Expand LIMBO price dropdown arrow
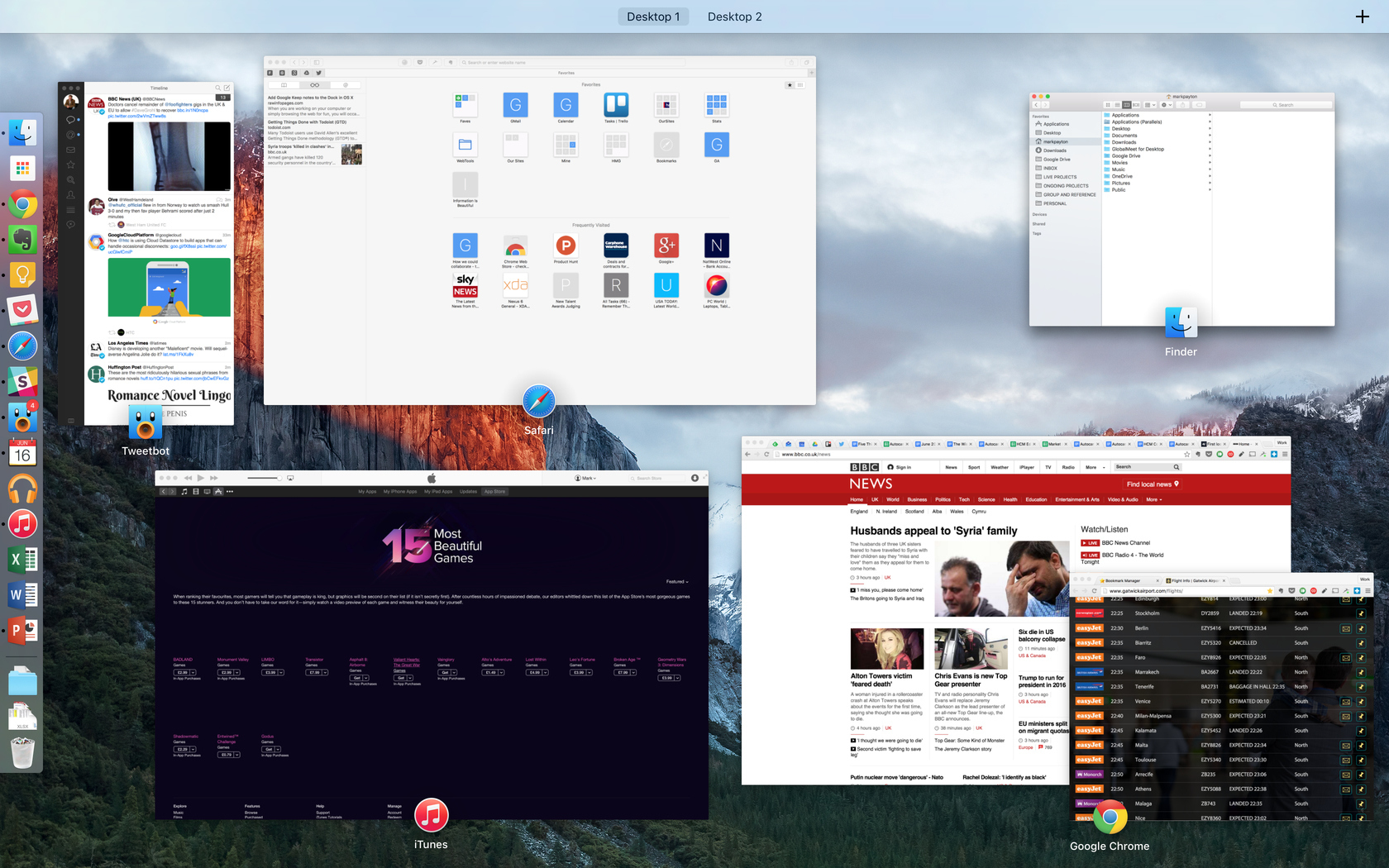Viewport: 1389px width, 868px height. (x=281, y=672)
